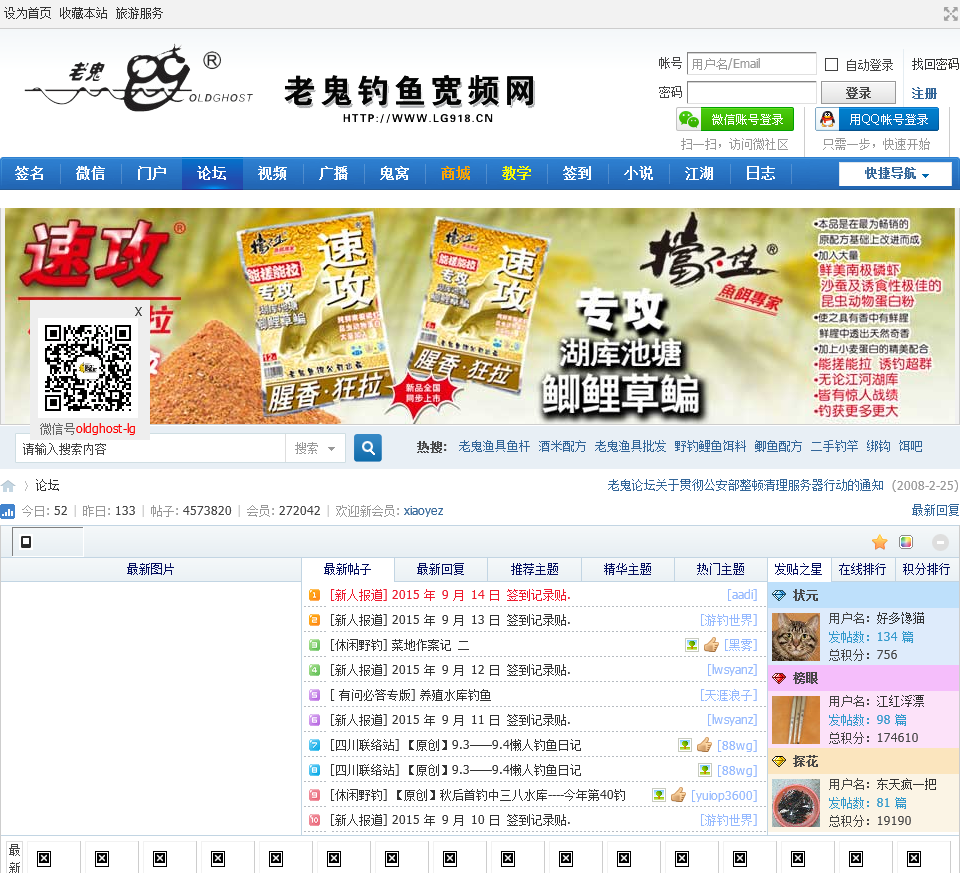Click the blue magnifier search button

coord(368,448)
